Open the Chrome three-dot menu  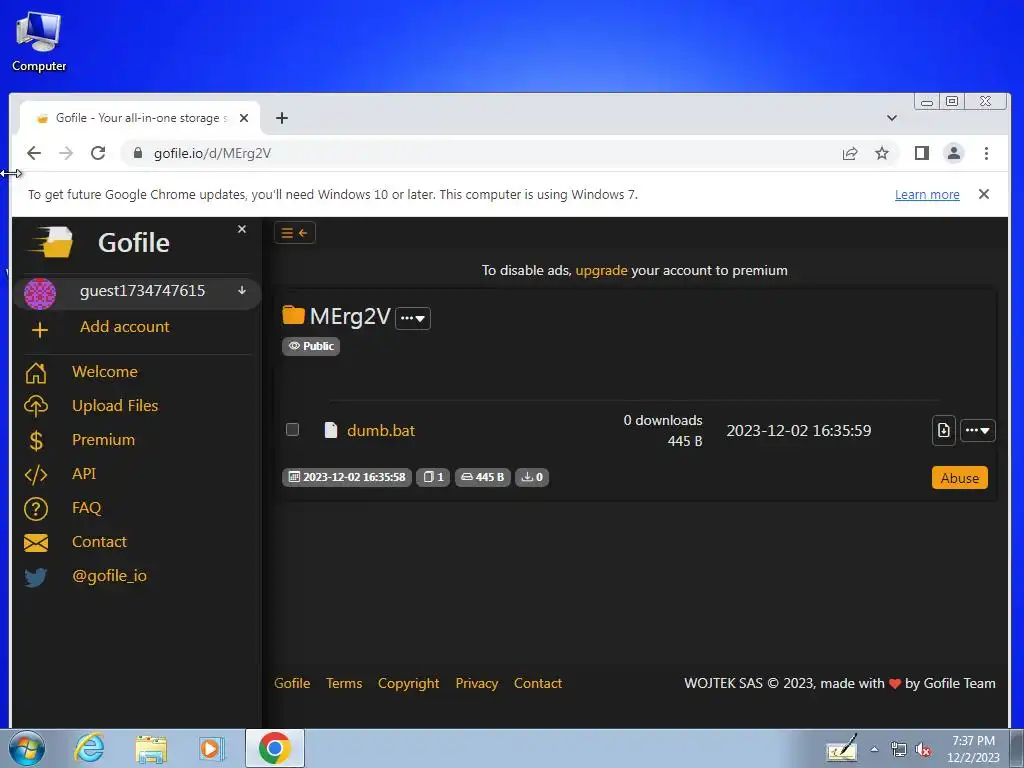(986, 153)
